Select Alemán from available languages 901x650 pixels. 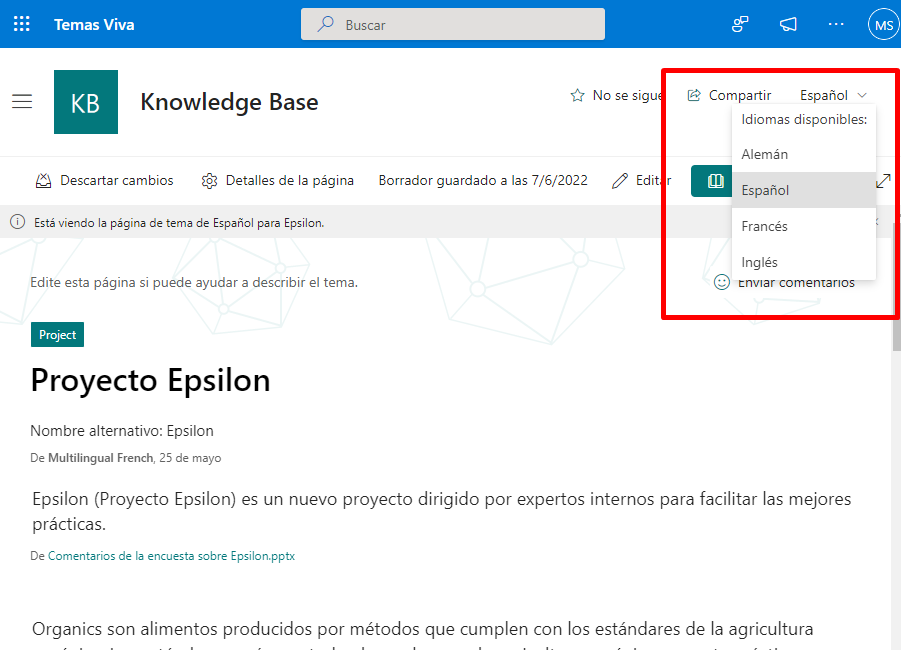tap(804, 154)
